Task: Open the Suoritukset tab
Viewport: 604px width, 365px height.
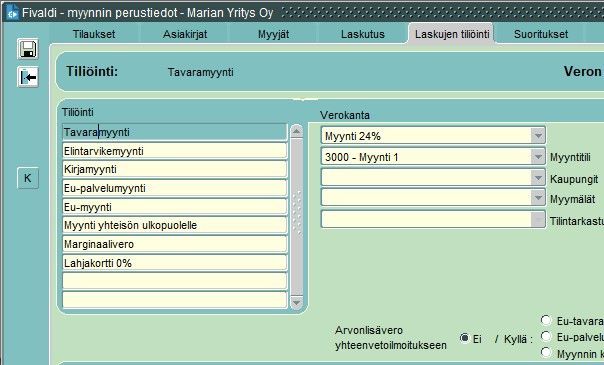Action: click(541, 34)
